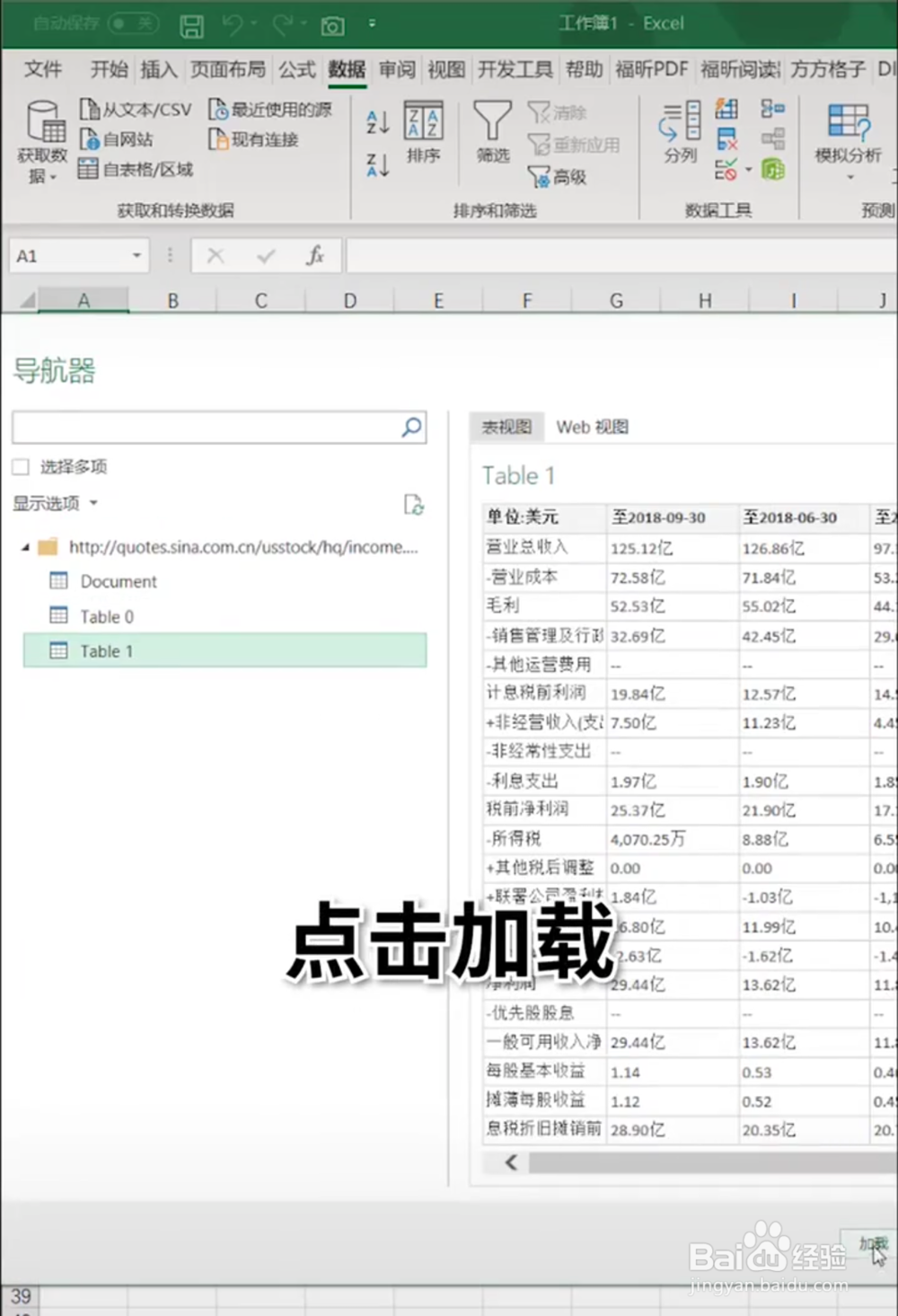The height and width of the screenshot is (1316, 898).
Task: Open the 排序 sort dialog icon
Action: [424, 132]
